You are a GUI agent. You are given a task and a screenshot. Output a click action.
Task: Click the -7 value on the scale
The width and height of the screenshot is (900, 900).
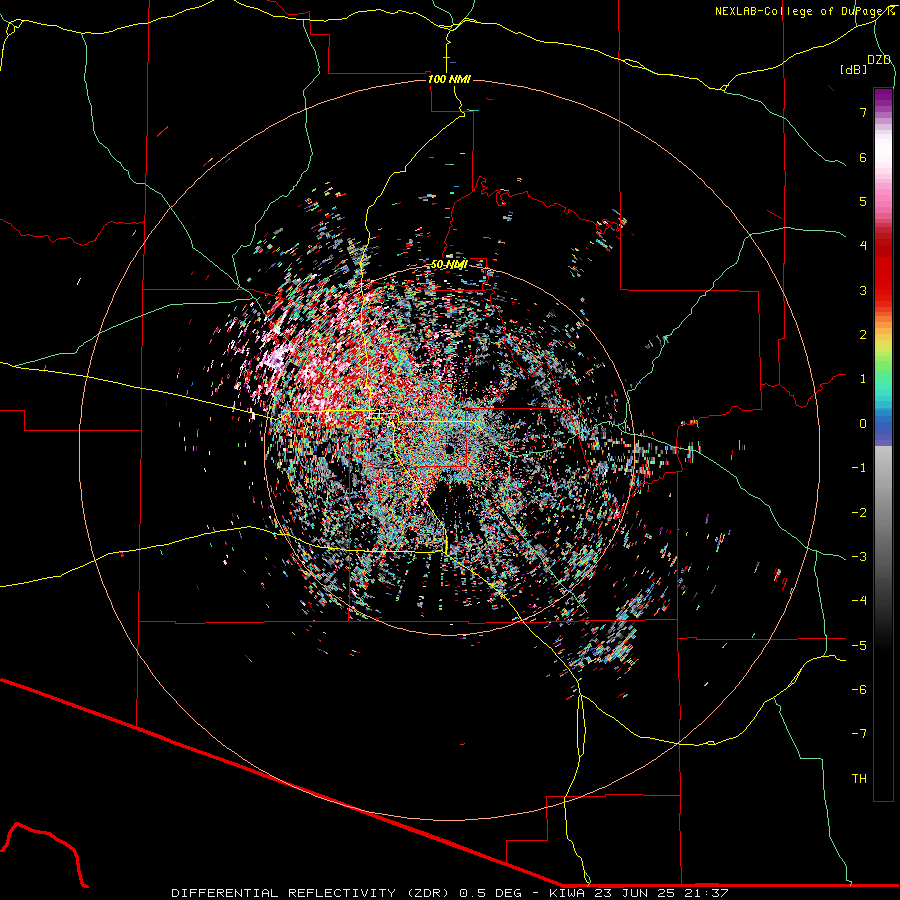[859, 734]
